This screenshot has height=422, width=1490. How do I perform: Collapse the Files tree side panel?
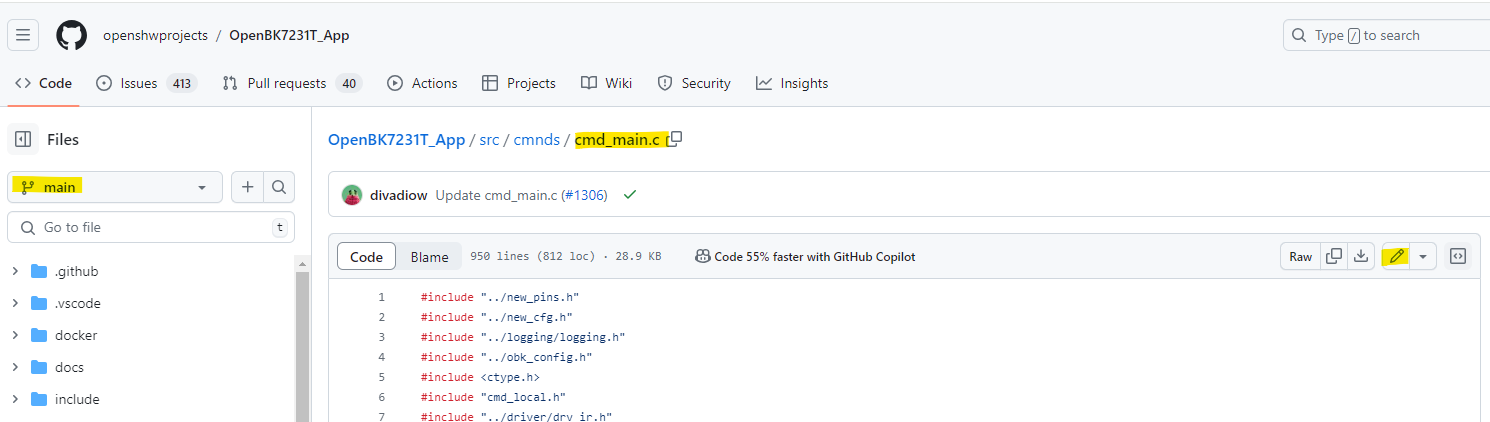coord(23,139)
